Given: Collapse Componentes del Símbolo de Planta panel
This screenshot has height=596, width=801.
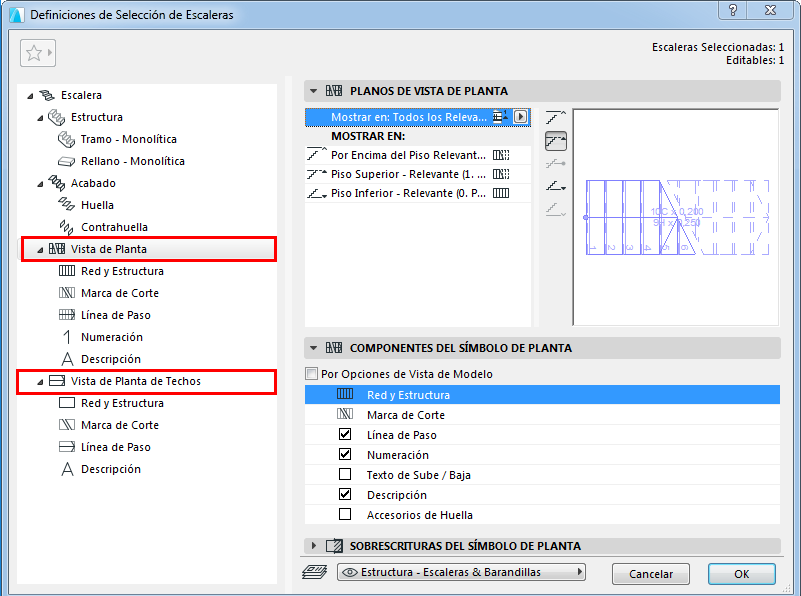Looking at the screenshot, I should [314, 348].
